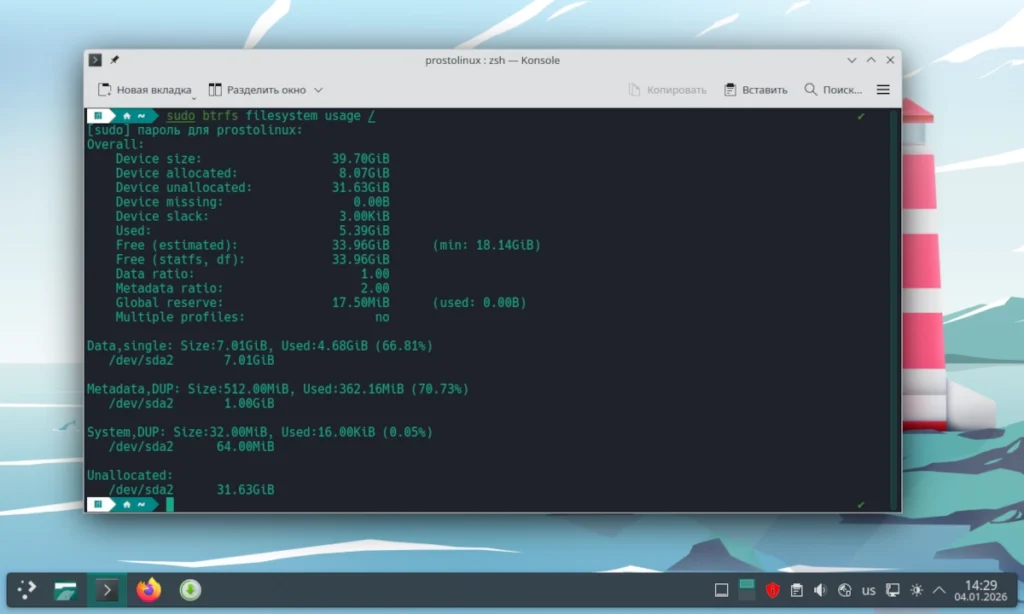Click the 'btrfs' word in command line
The width and height of the screenshot is (1024, 614).
click(x=220, y=116)
